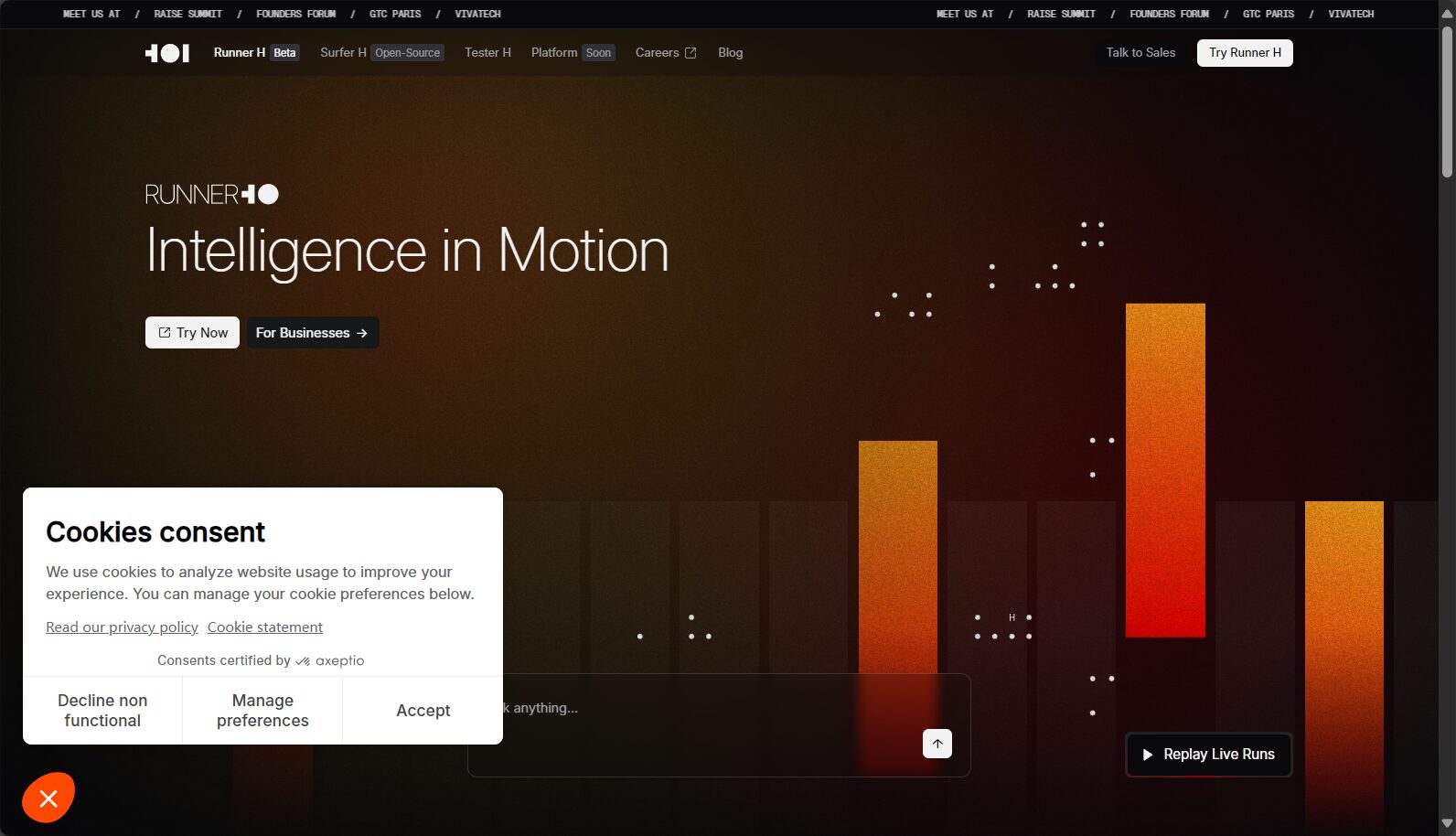Click the Intelligence in Motion headline
1456x836 pixels.
point(407,251)
